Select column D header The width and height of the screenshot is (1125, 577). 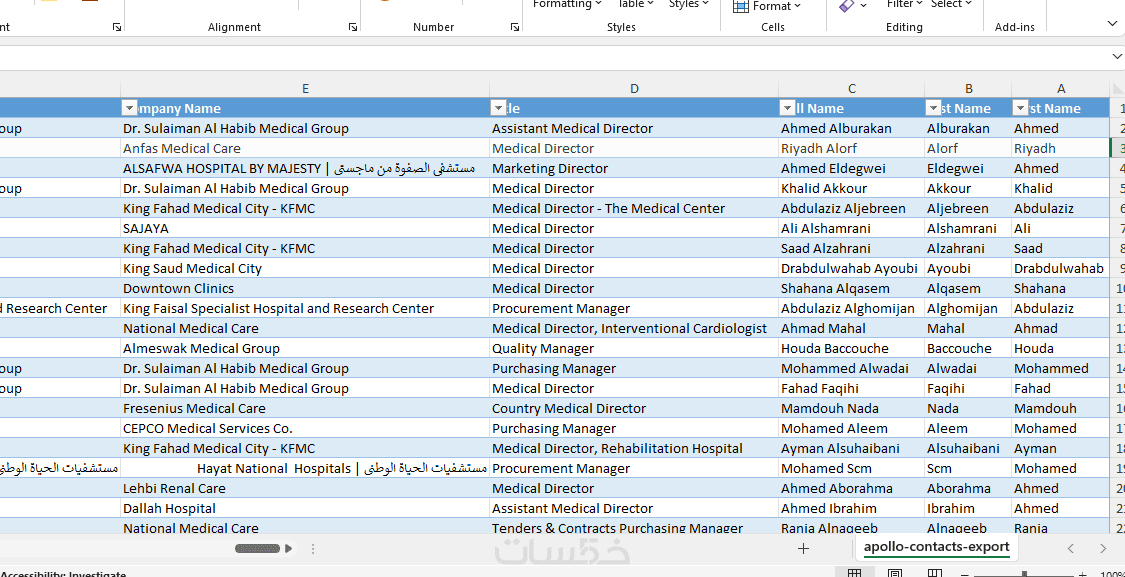click(634, 88)
